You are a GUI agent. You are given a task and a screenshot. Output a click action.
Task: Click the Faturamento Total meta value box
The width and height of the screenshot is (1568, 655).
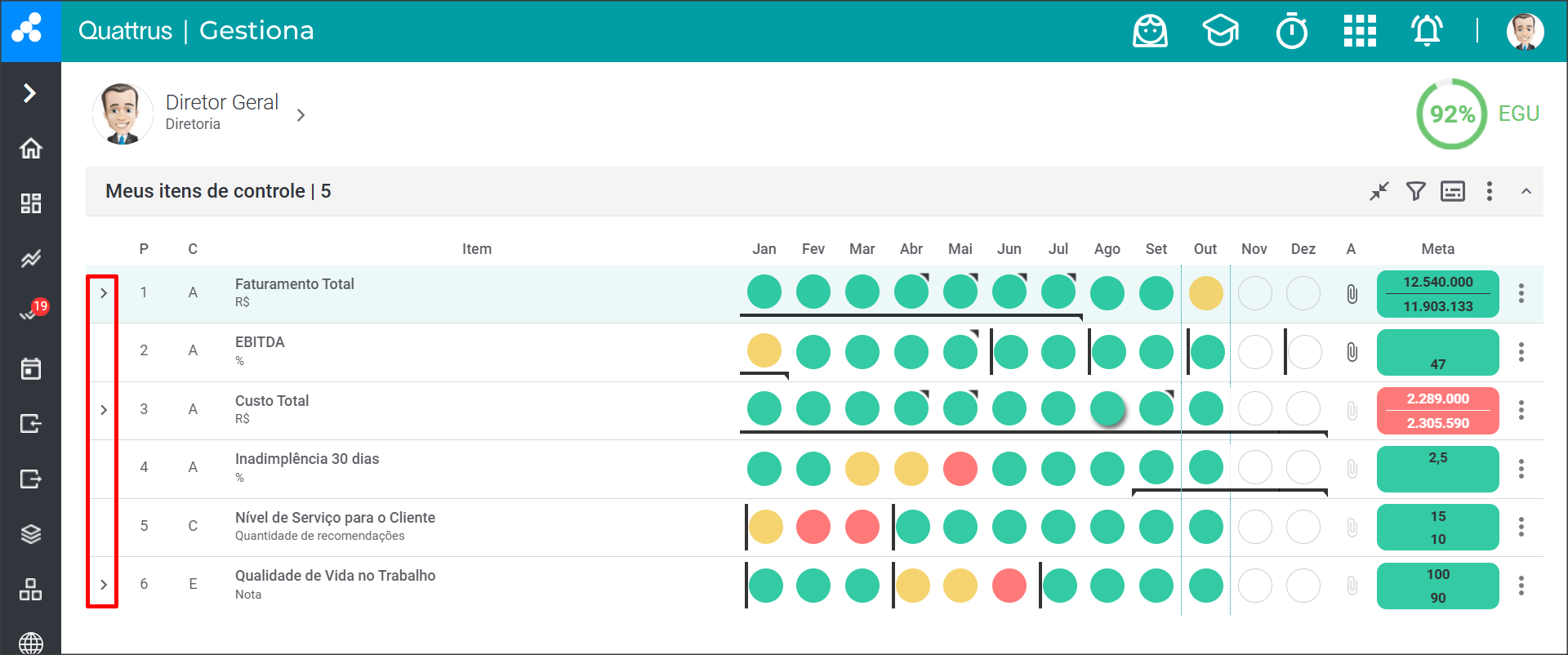(x=1437, y=294)
